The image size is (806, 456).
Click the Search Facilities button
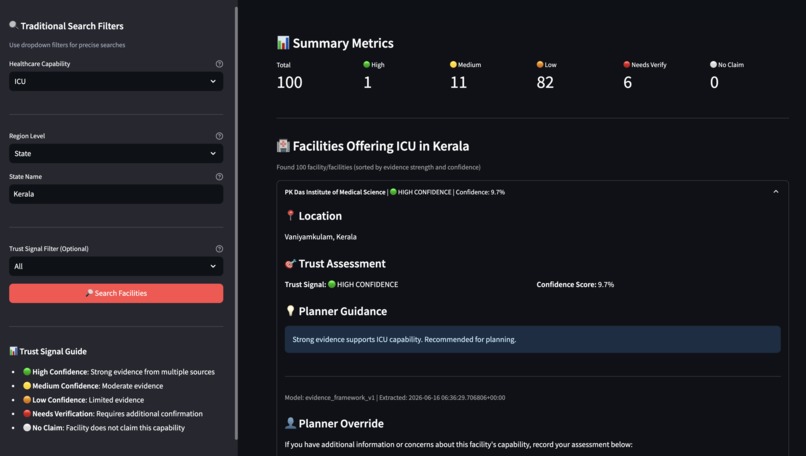click(116, 293)
